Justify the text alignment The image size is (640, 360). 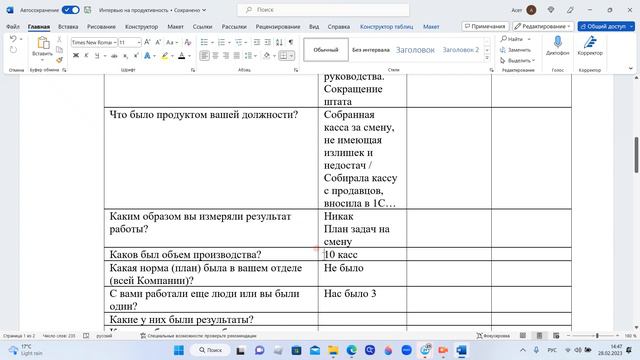237,56
